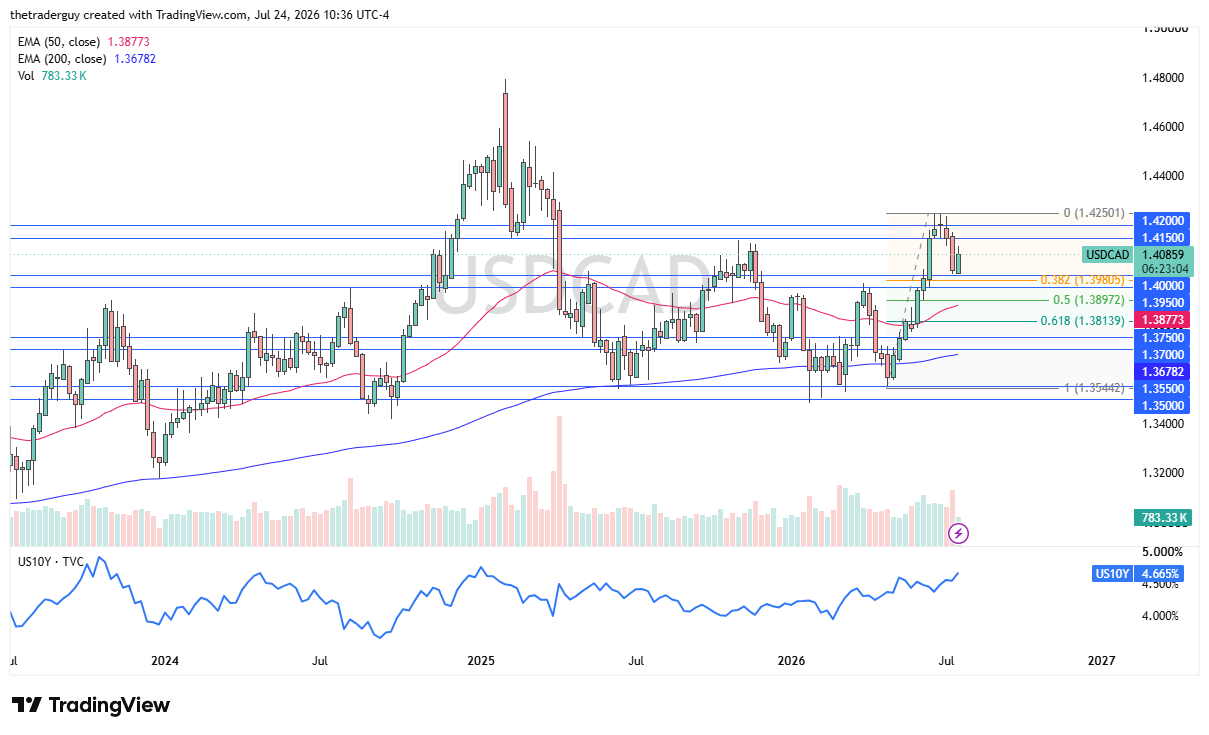Click the TradingView logo at bottom
Viewport: 1209px width, 735px height.
pos(91,705)
